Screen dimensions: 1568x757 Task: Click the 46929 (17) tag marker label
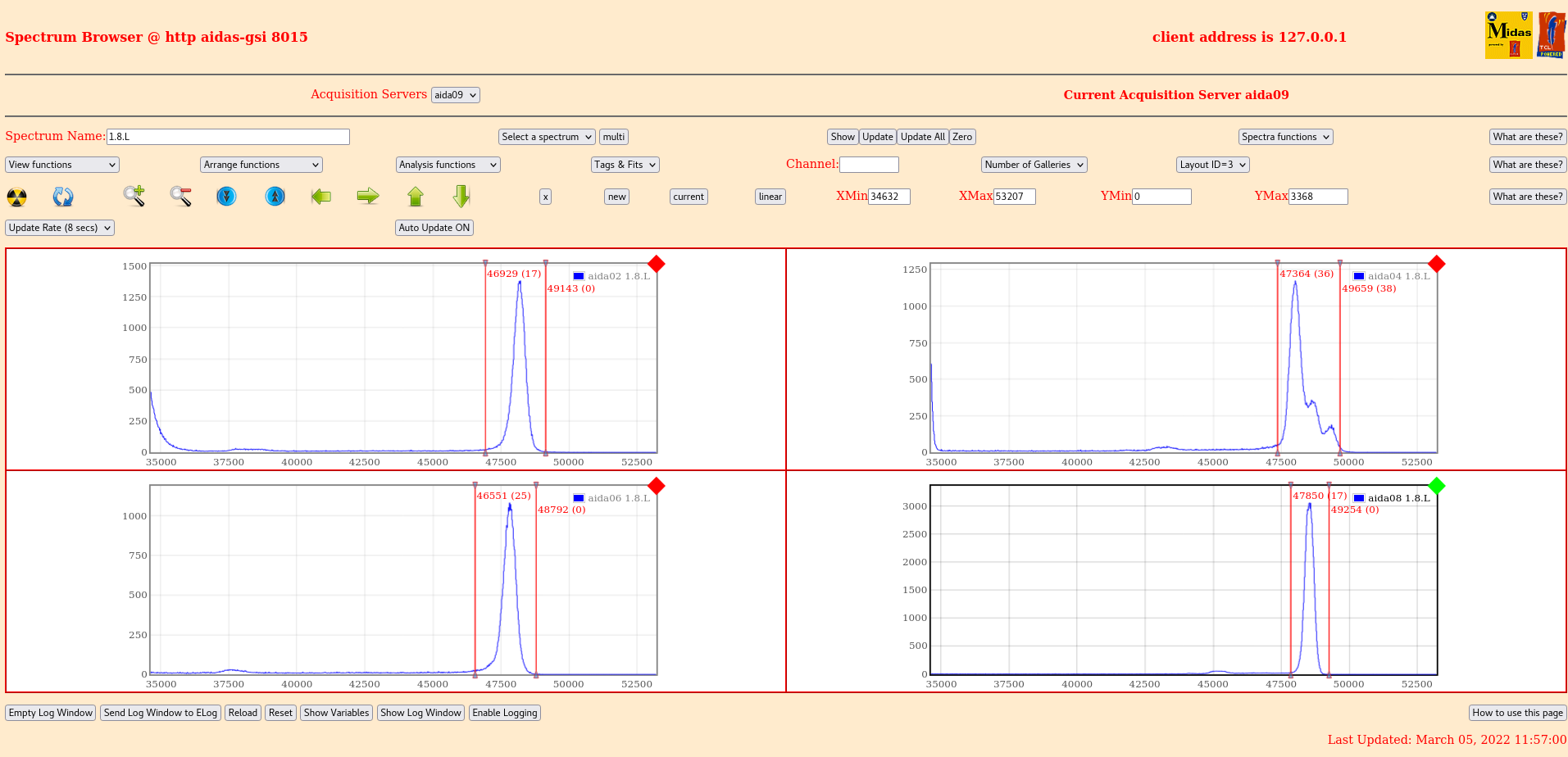pyautogui.click(x=514, y=274)
